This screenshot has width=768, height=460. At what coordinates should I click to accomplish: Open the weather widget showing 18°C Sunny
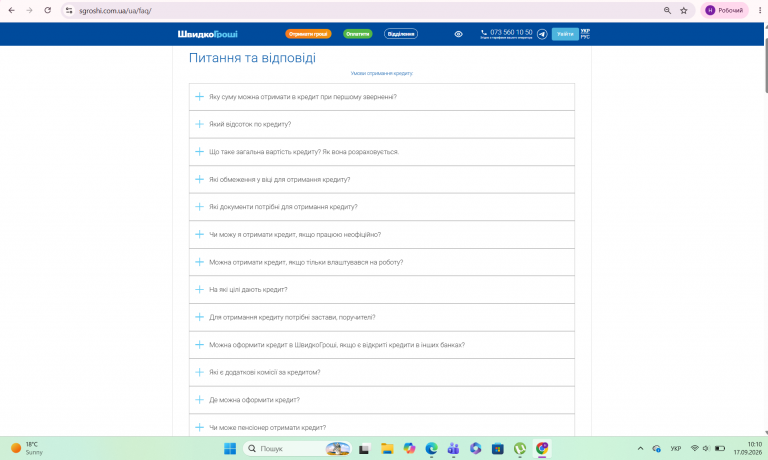coord(27,448)
